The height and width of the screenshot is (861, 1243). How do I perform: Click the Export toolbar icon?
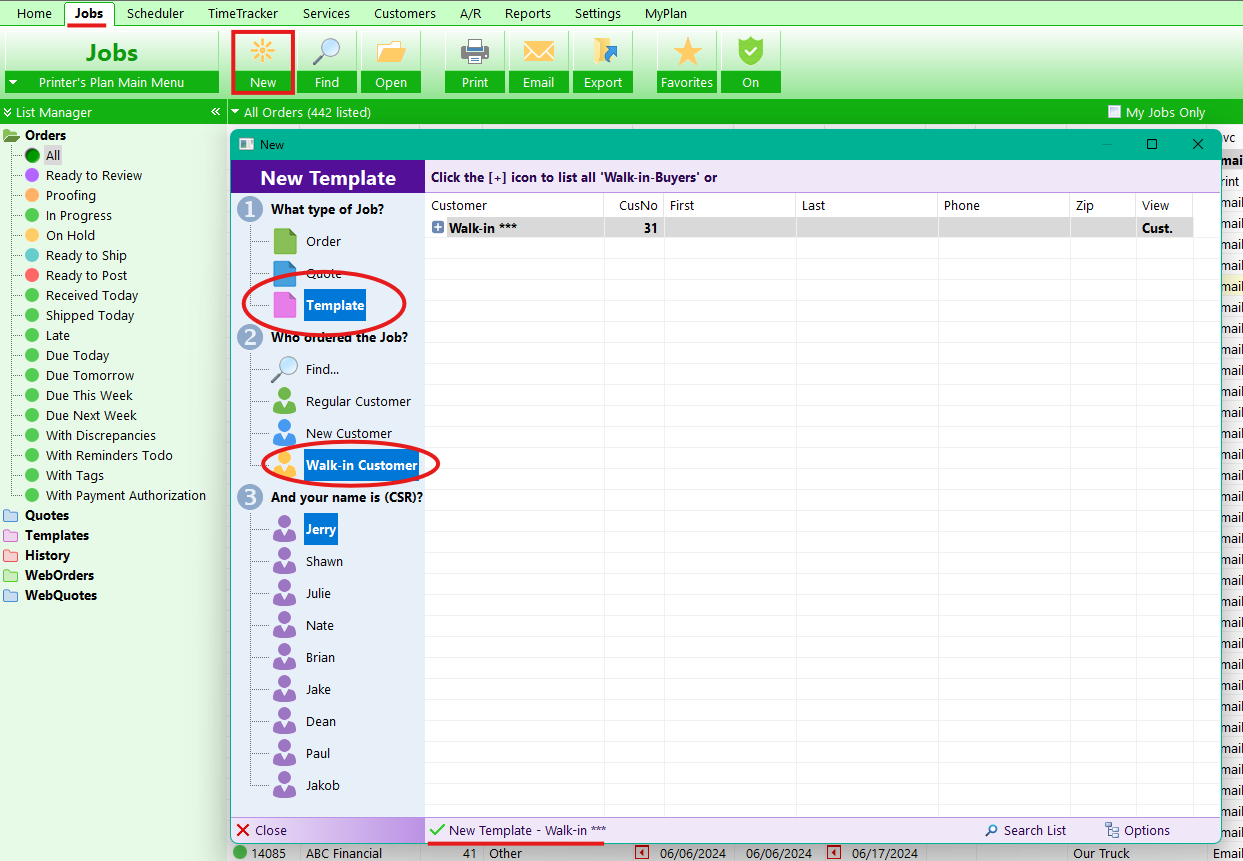(x=603, y=52)
